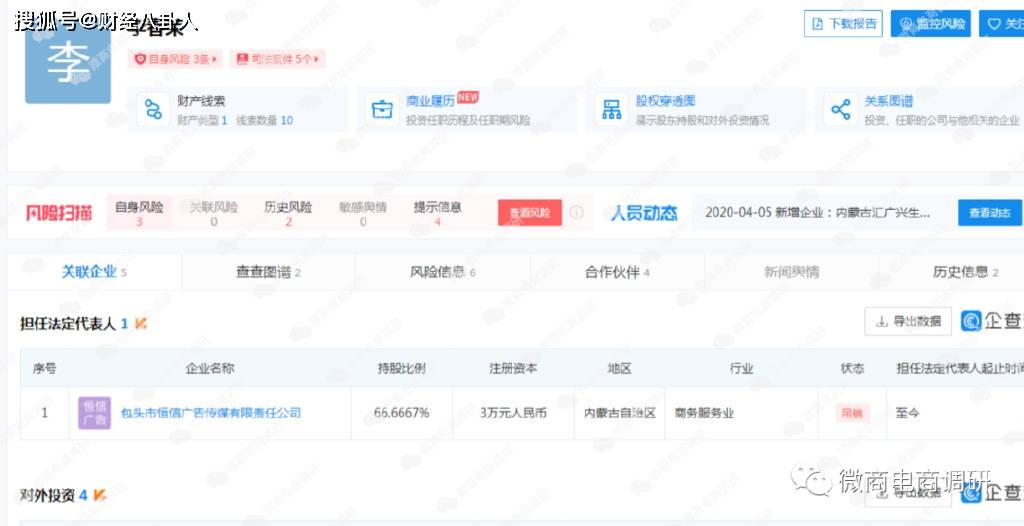Click 导出数据 beside 担任法定代表人
Screen dimensions: 1024x526
pos(908,321)
